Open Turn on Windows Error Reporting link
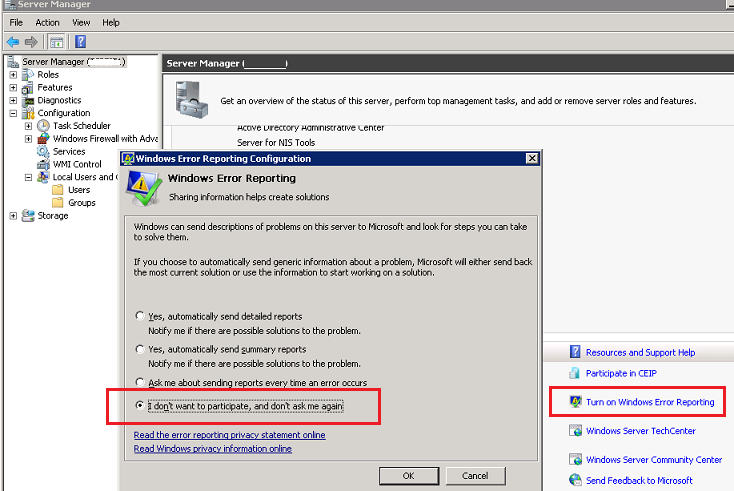734x491 pixels. pos(650,402)
